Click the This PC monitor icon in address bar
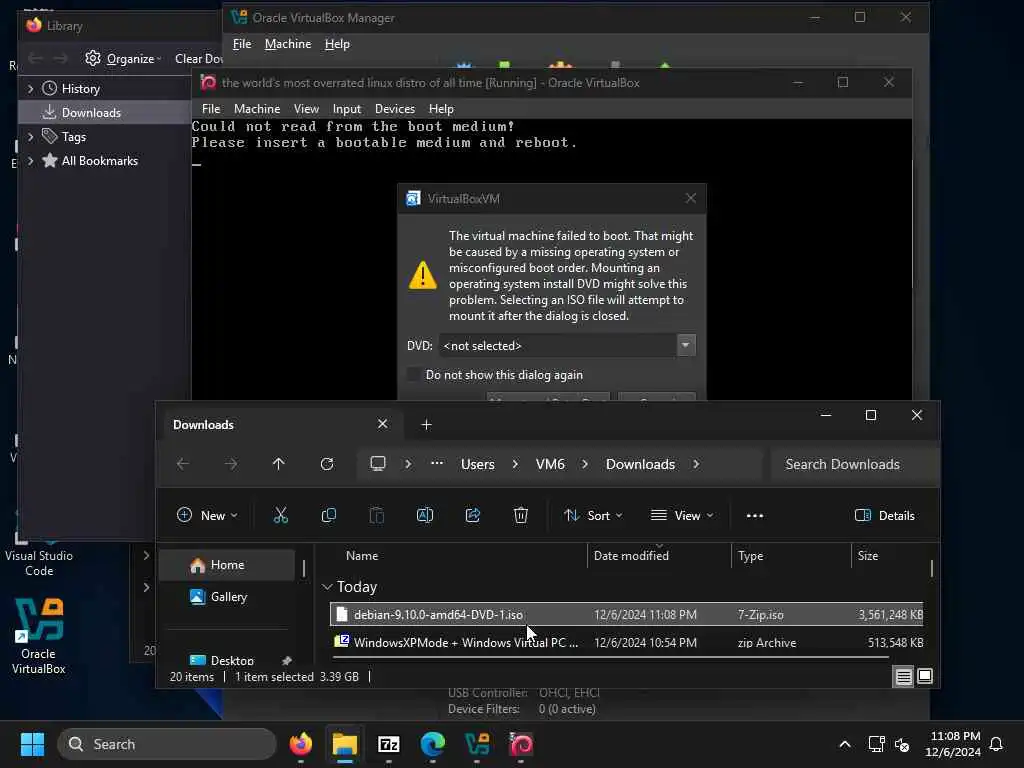This screenshot has height=768, width=1024. 377,464
